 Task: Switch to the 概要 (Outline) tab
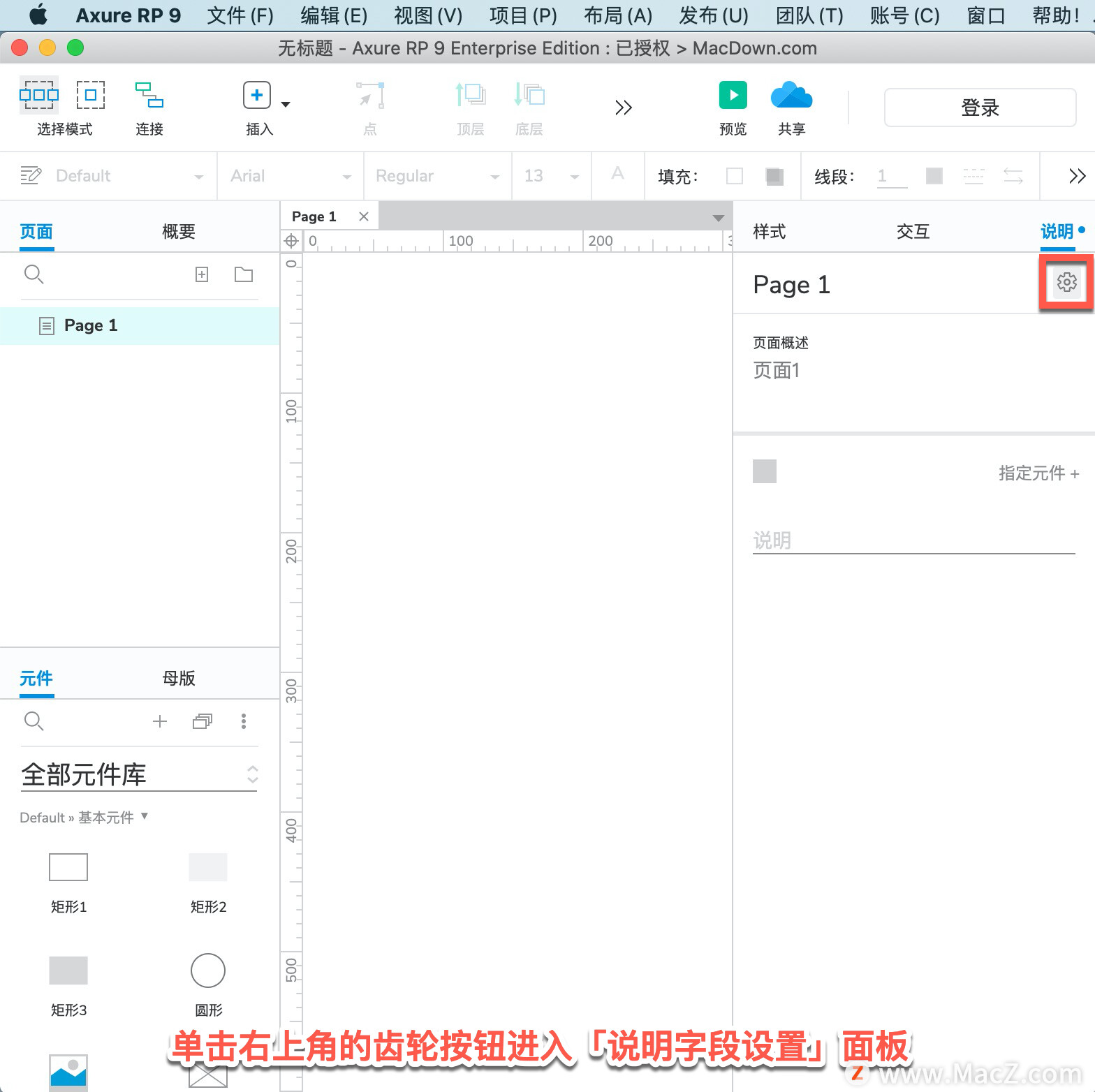179,231
